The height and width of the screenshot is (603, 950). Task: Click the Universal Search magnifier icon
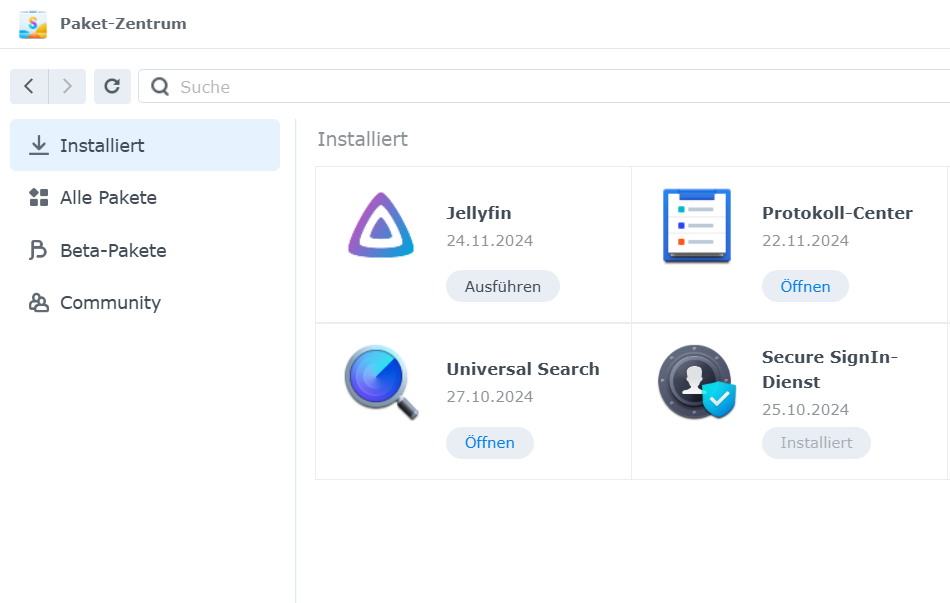[382, 382]
